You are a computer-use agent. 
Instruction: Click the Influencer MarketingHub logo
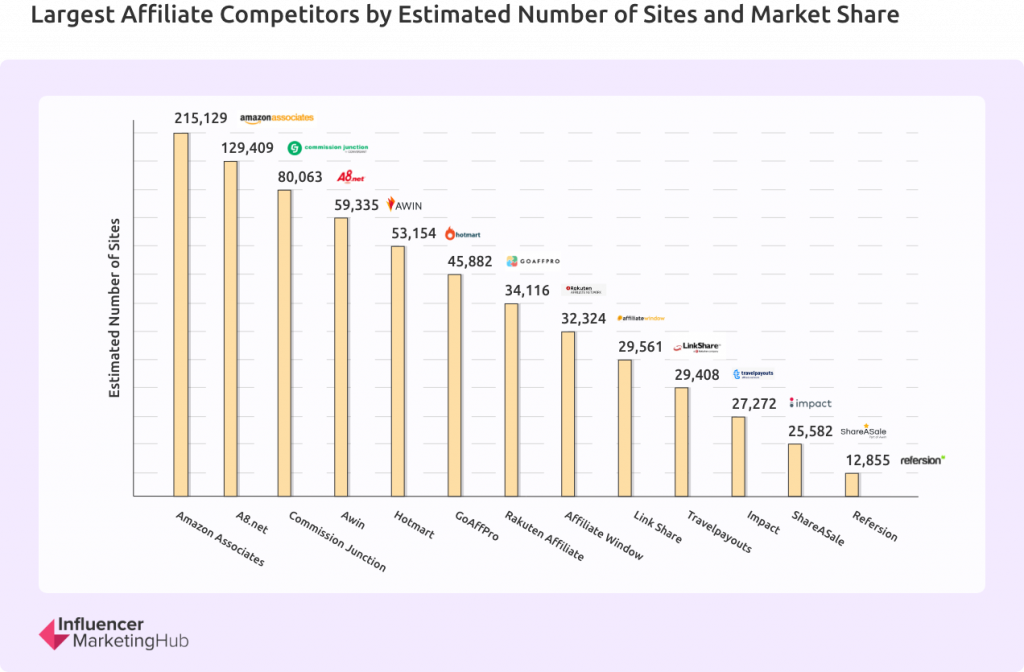click(114, 633)
